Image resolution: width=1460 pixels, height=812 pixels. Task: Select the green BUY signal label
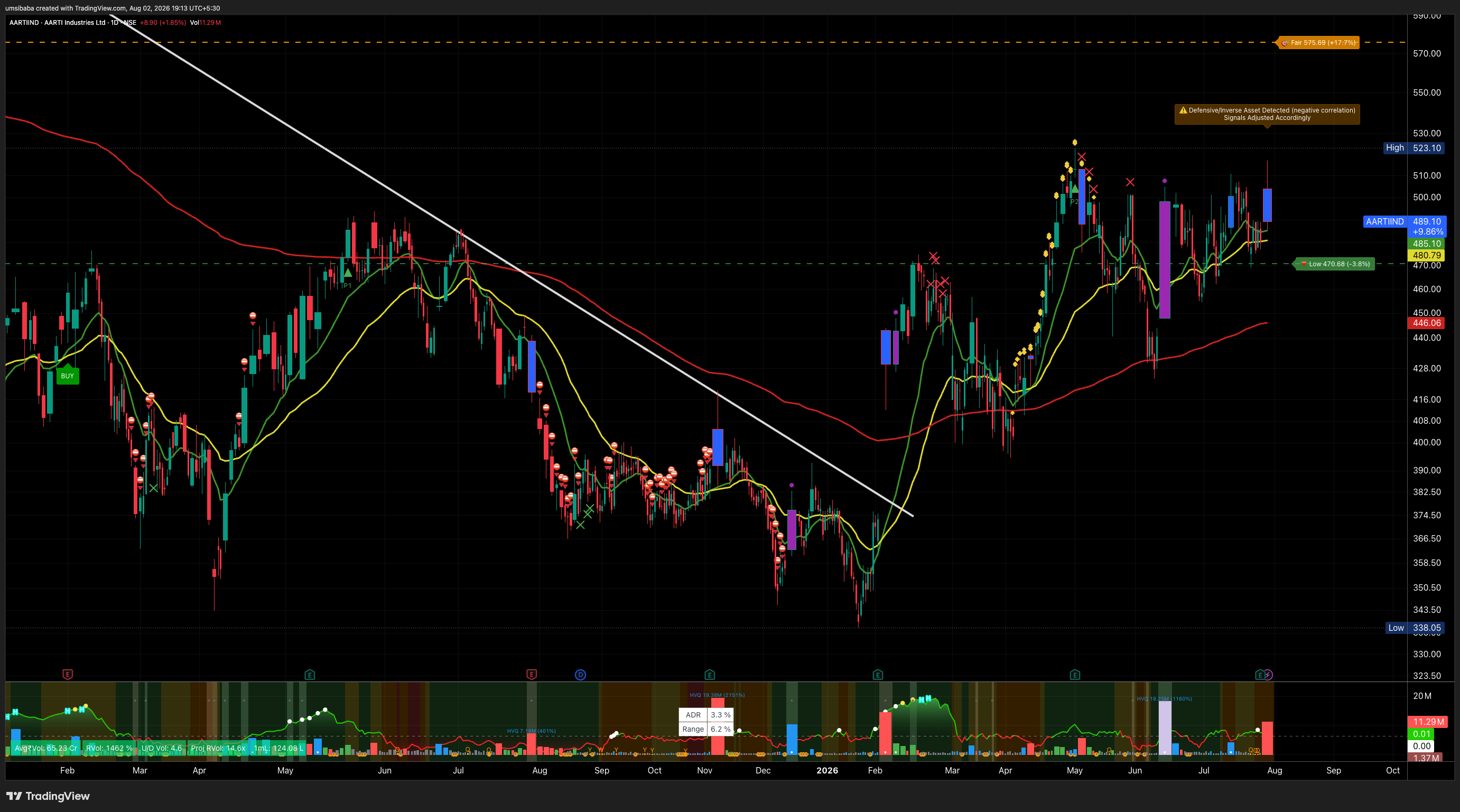pos(68,375)
